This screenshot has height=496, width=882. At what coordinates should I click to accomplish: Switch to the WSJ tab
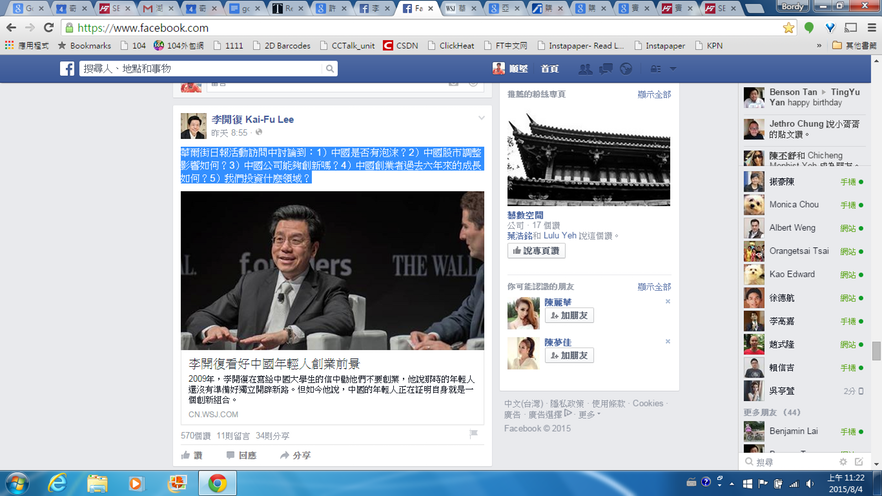click(x=460, y=8)
